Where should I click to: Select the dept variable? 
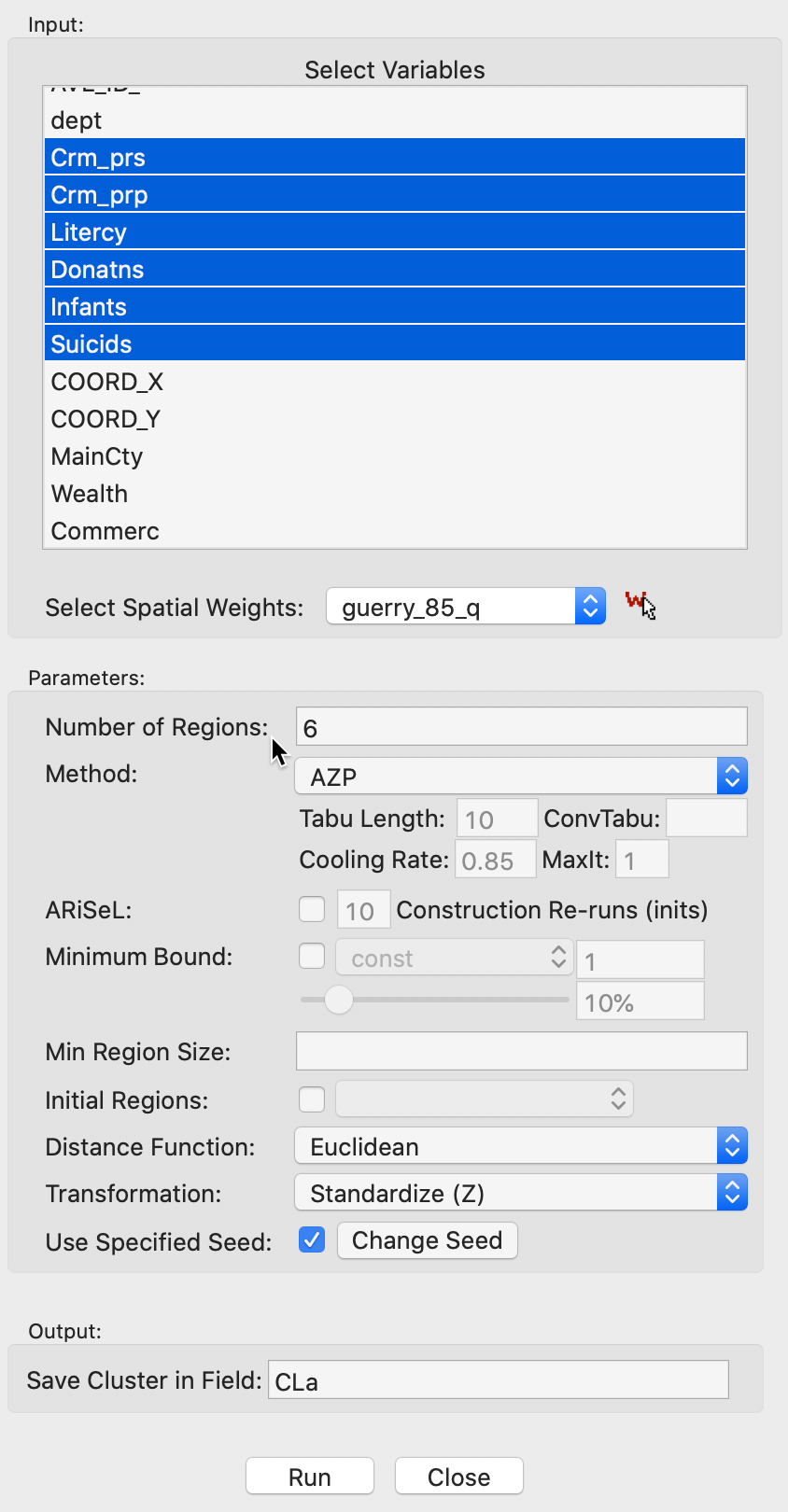pyautogui.click(x=395, y=120)
